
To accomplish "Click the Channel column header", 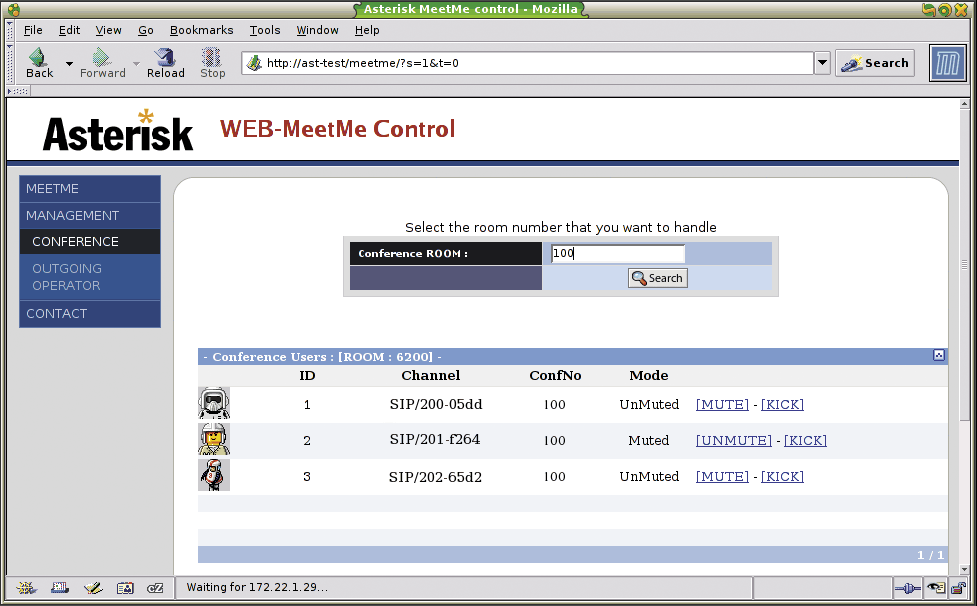I will click(x=431, y=375).
